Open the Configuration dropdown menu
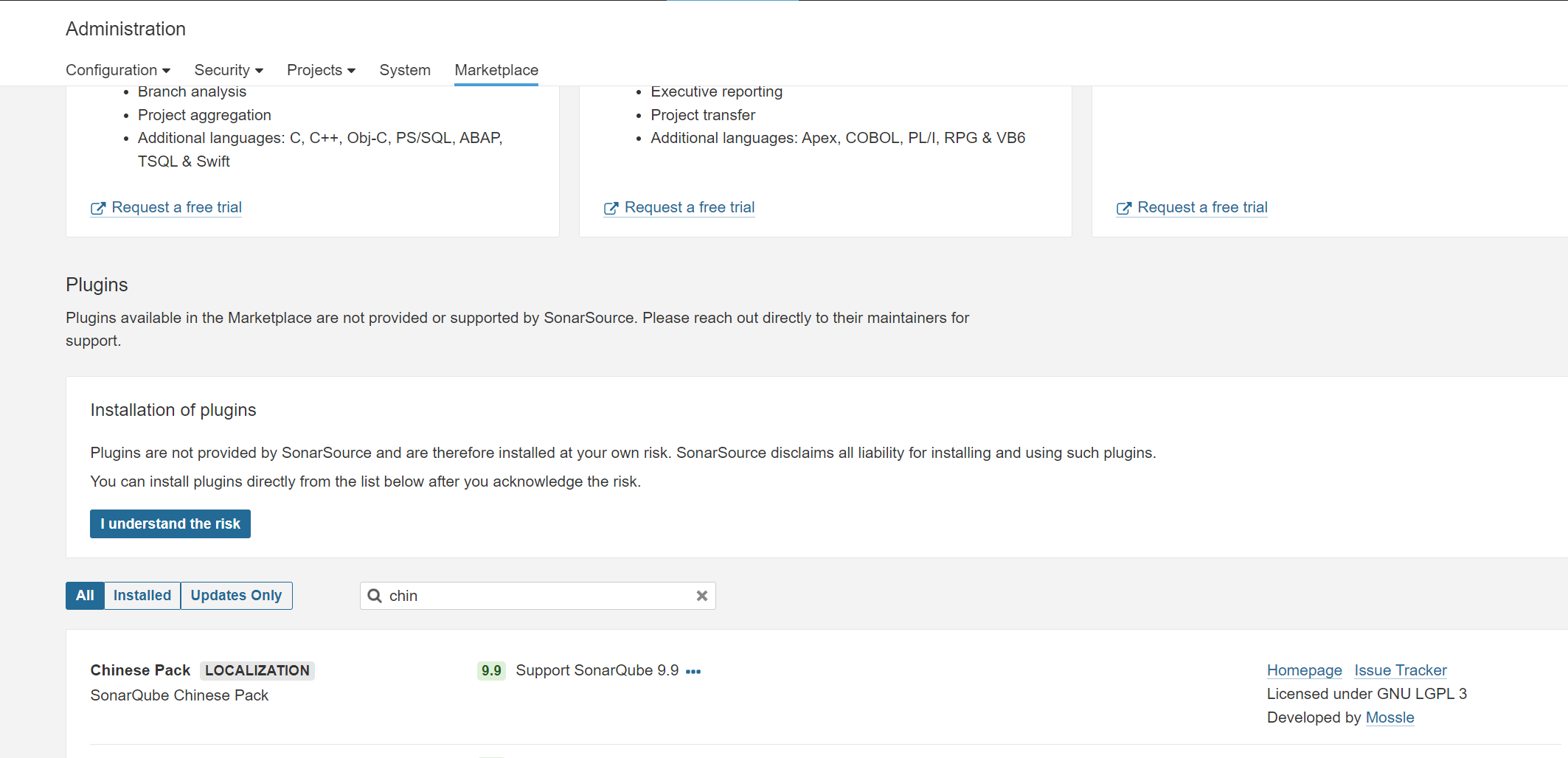 pos(118,70)
